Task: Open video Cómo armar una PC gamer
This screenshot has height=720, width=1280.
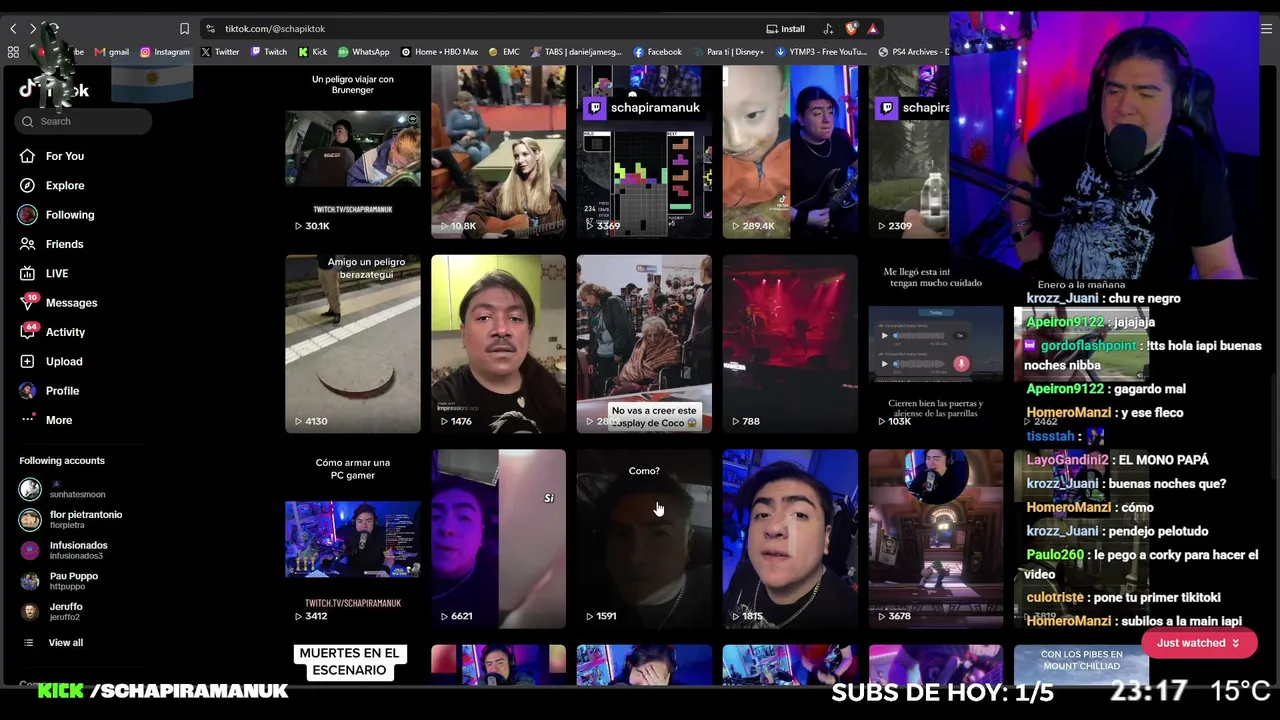Action: click(x=353, y=539)
